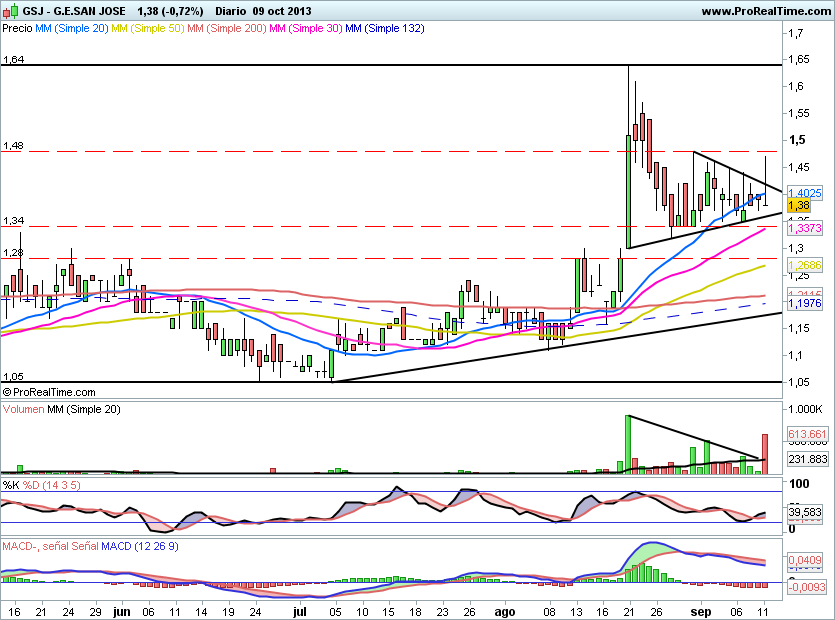Image resolution: width=835 pixels, height=620 pixels.
Task: Select the 231.883 volume average tag
Action: point(808,459)
